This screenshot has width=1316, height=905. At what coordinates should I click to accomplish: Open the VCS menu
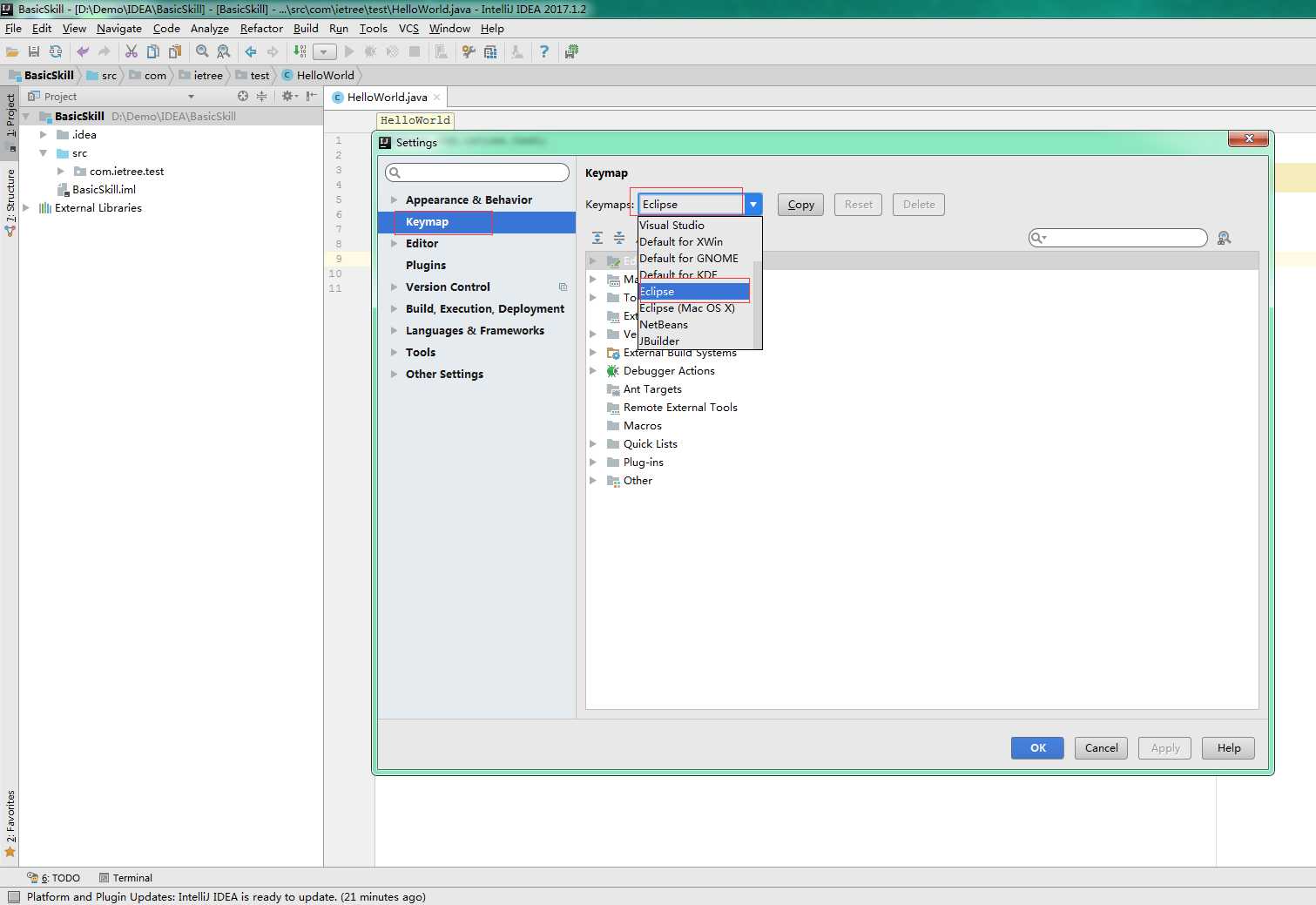408,29
